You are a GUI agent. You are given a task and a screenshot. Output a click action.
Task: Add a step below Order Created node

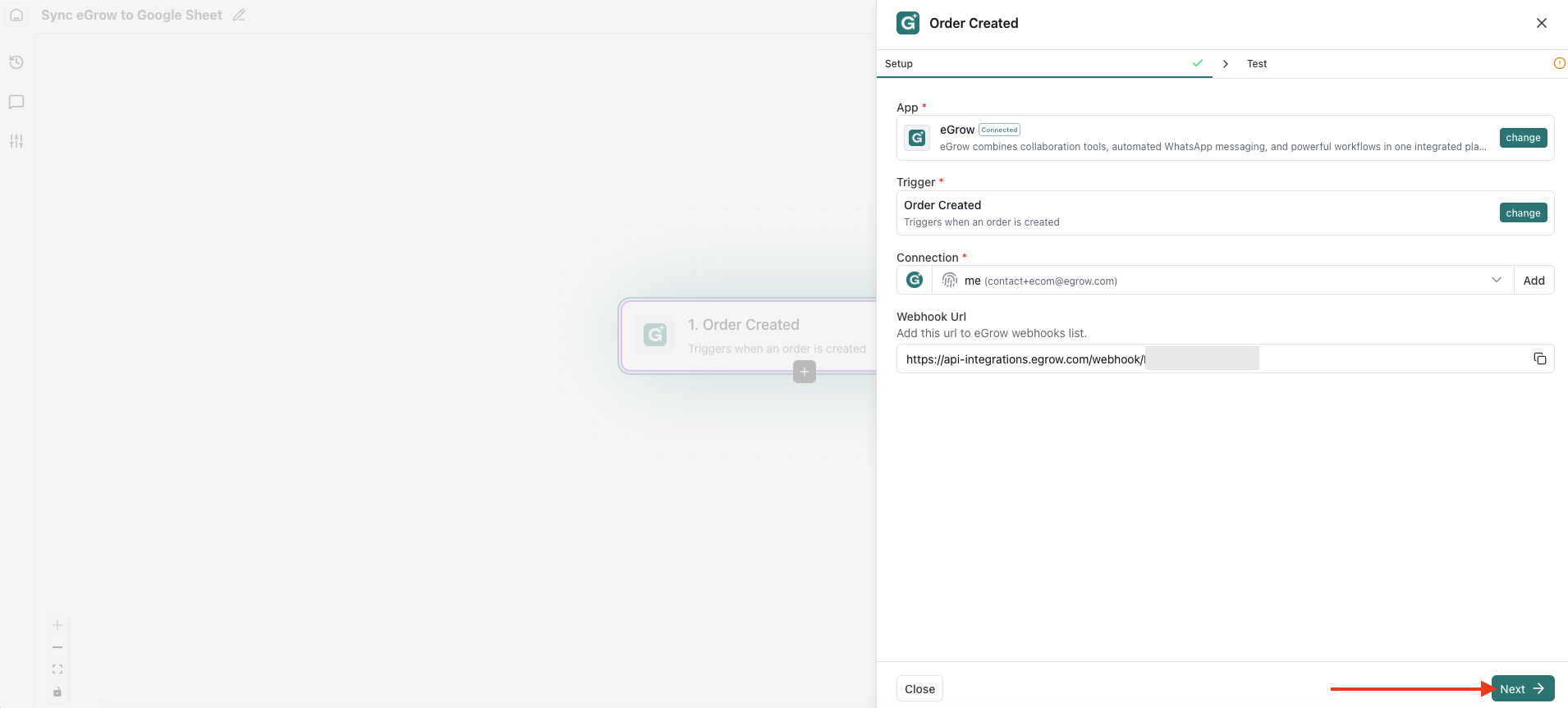pos(805,372)
